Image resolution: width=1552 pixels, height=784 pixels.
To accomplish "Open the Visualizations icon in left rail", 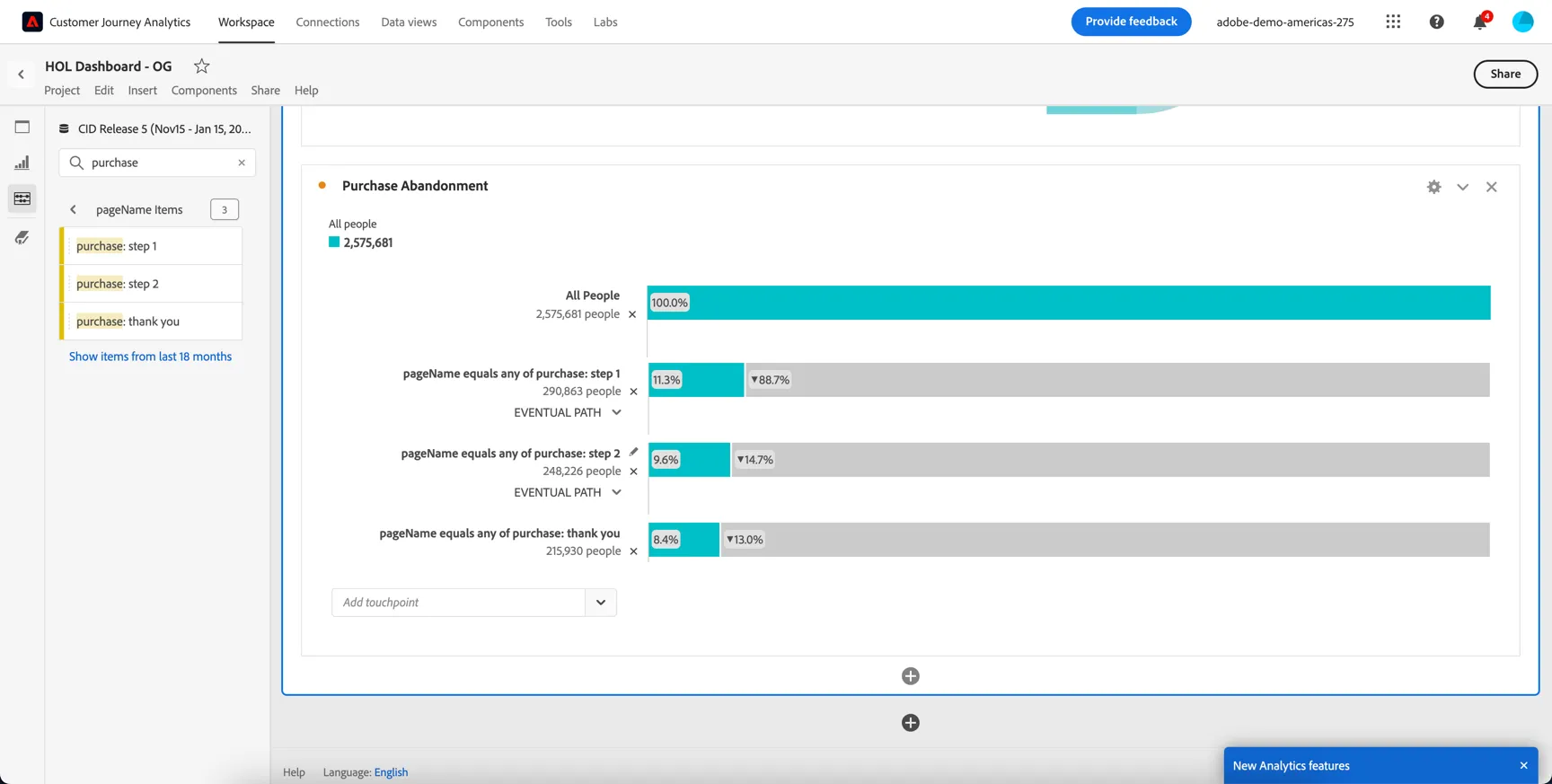I will tap(22, 163).
